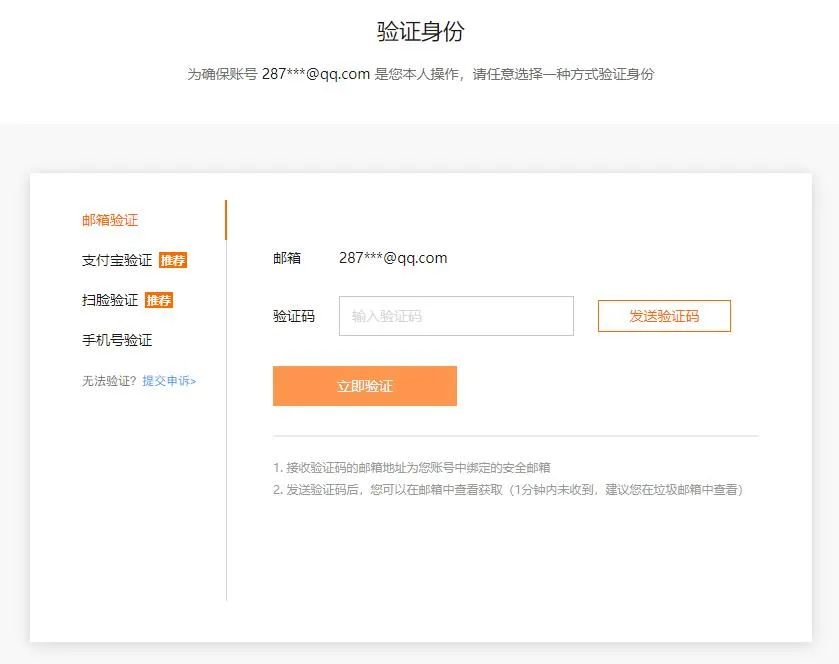The image size is (839, 664).
Task: Submit with the 立即验证 button
Action: point(365,386)
